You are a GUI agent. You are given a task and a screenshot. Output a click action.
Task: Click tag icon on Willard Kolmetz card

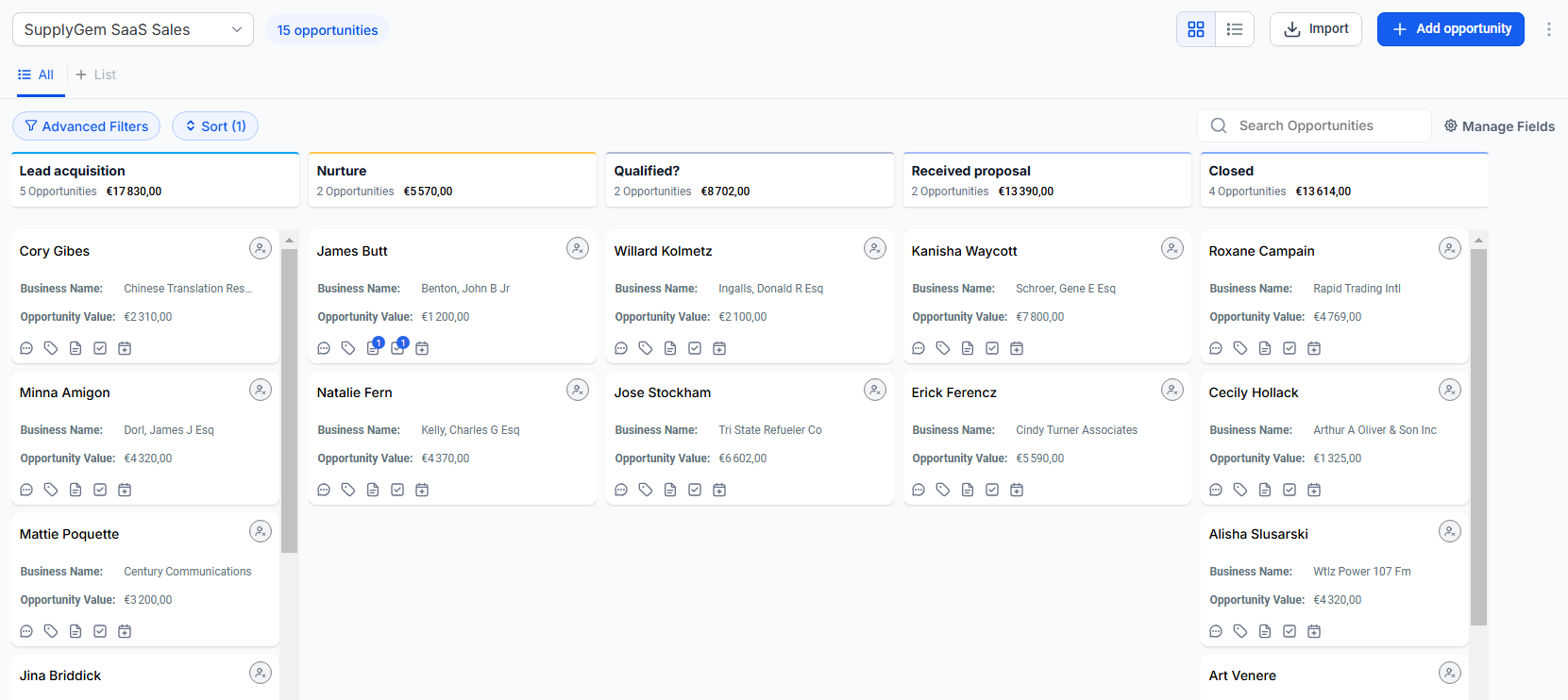[646, 348]
